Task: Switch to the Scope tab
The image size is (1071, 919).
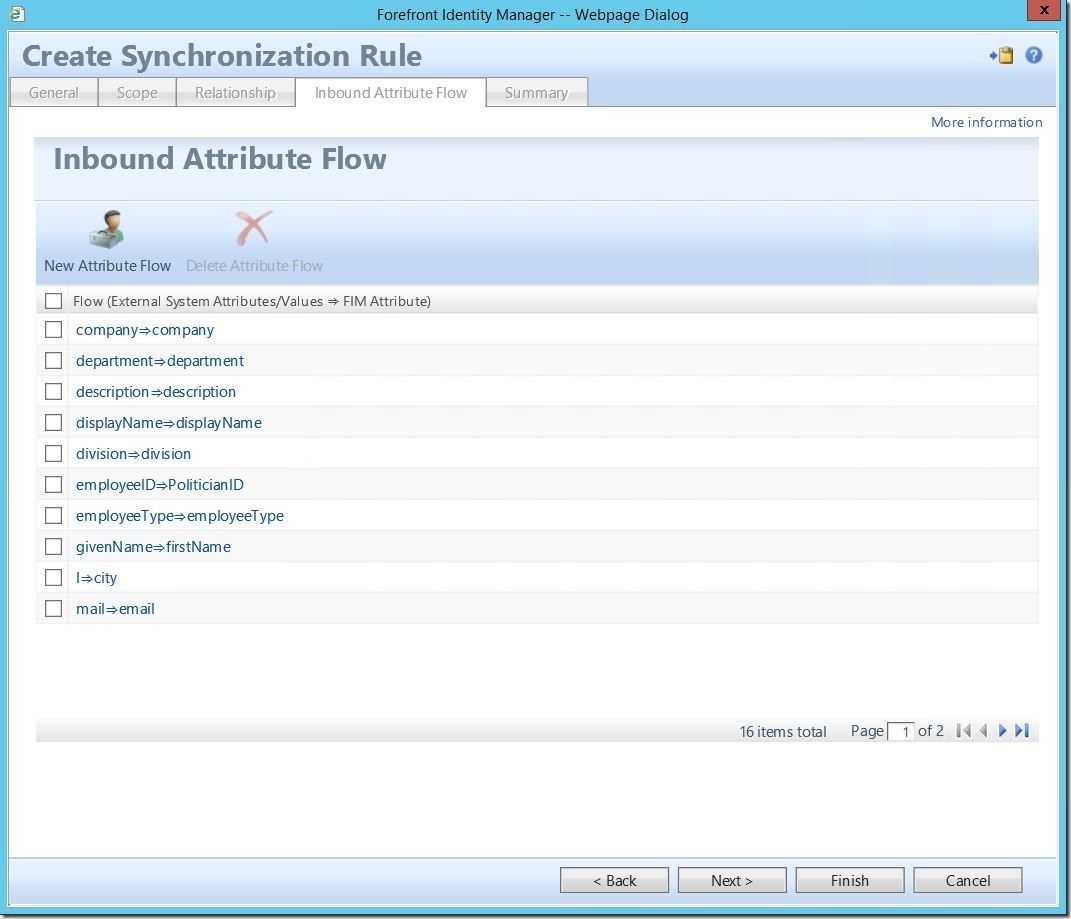Action: [137, 92]
